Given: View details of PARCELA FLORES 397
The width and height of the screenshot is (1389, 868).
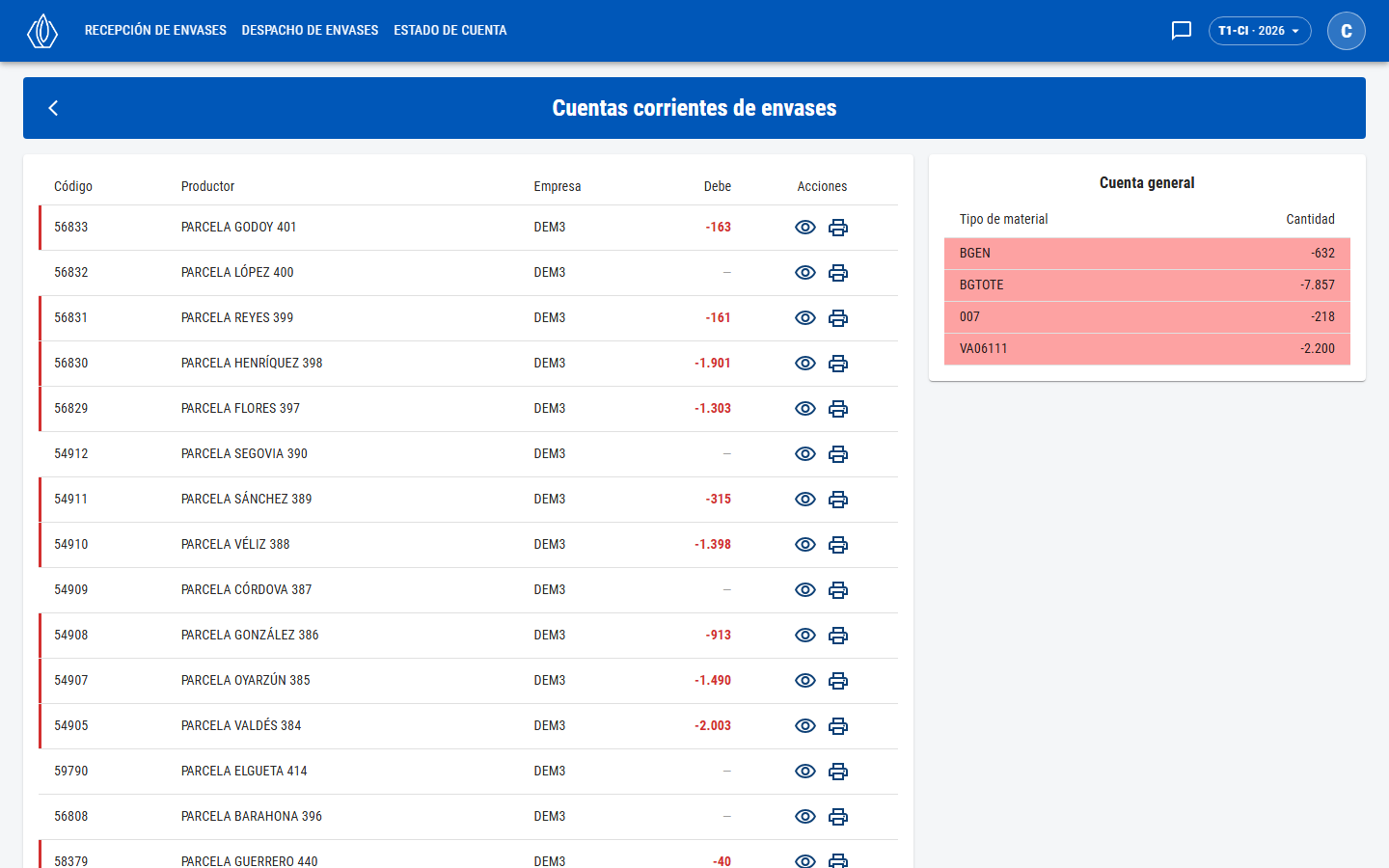Looking at the screenshot, I should (805, 409).
